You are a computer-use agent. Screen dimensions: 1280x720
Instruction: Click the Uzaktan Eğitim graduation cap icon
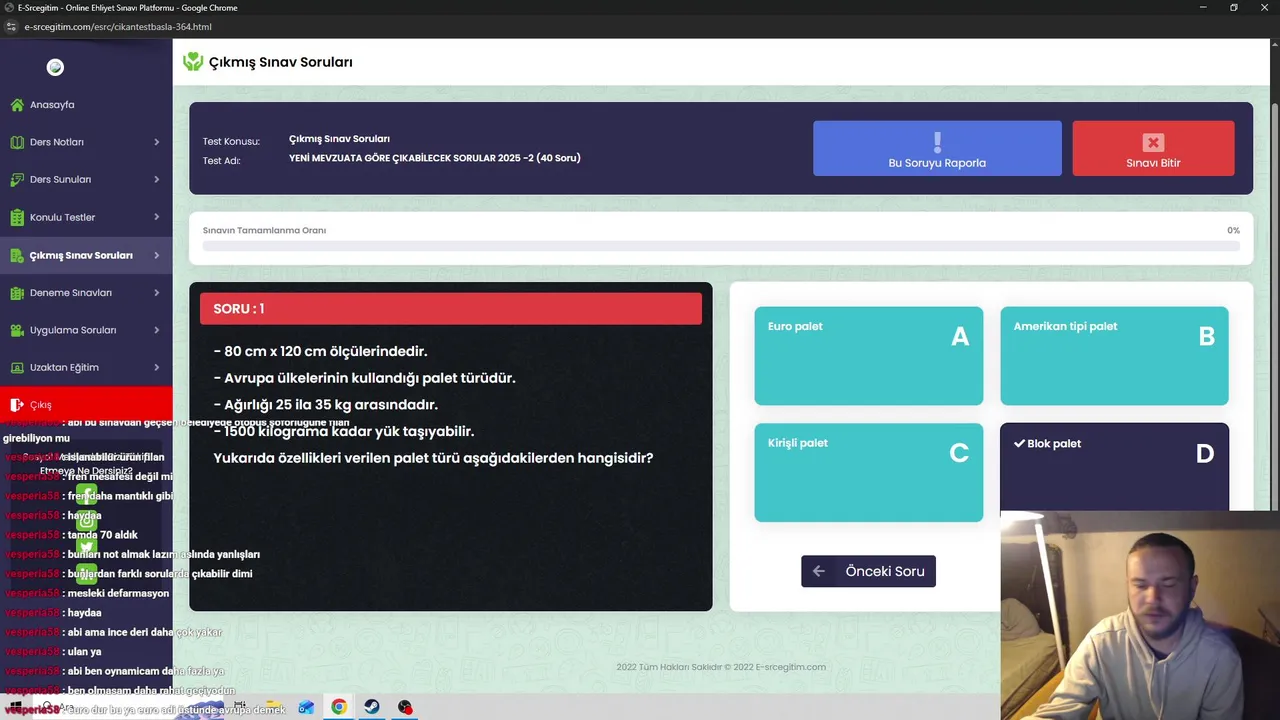tap(17, 367)
